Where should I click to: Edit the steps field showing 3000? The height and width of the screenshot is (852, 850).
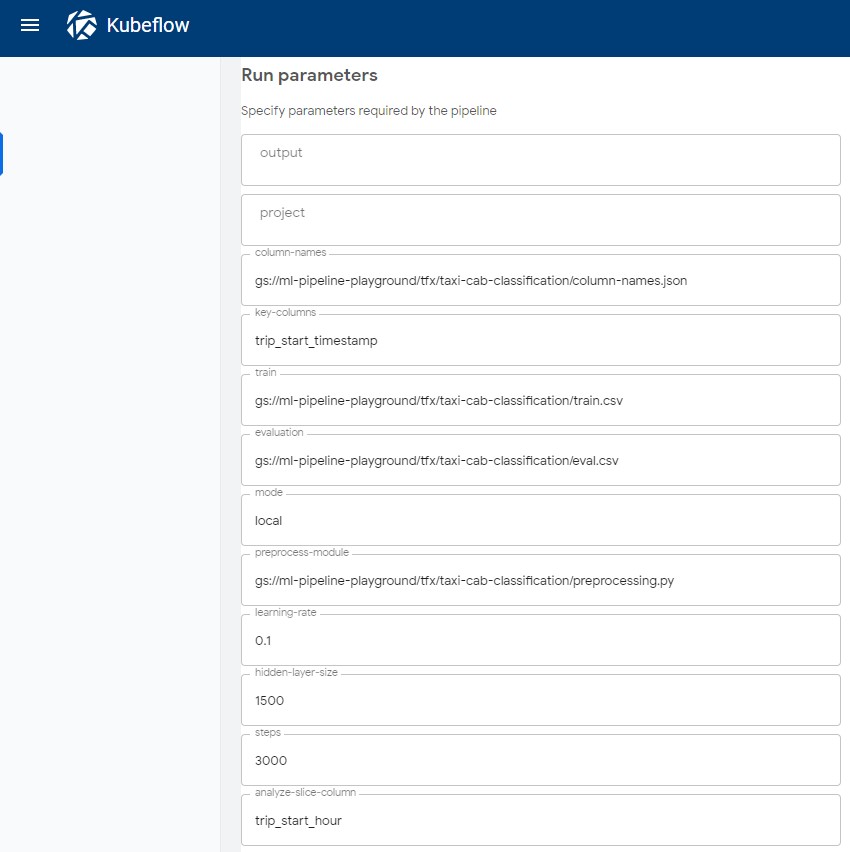tap(541, 760)
